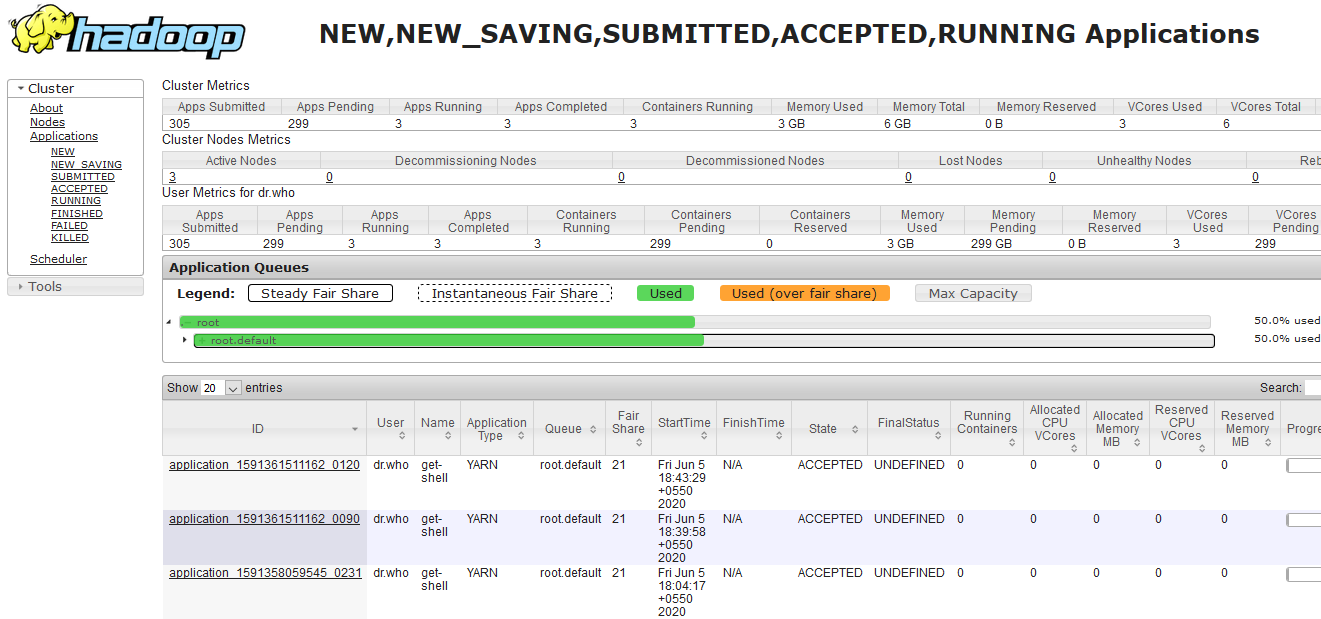Click Apps Submitted header in Cluster Metrics
The height and width of the screenshot is (619, 1321).
coord(221,107)
